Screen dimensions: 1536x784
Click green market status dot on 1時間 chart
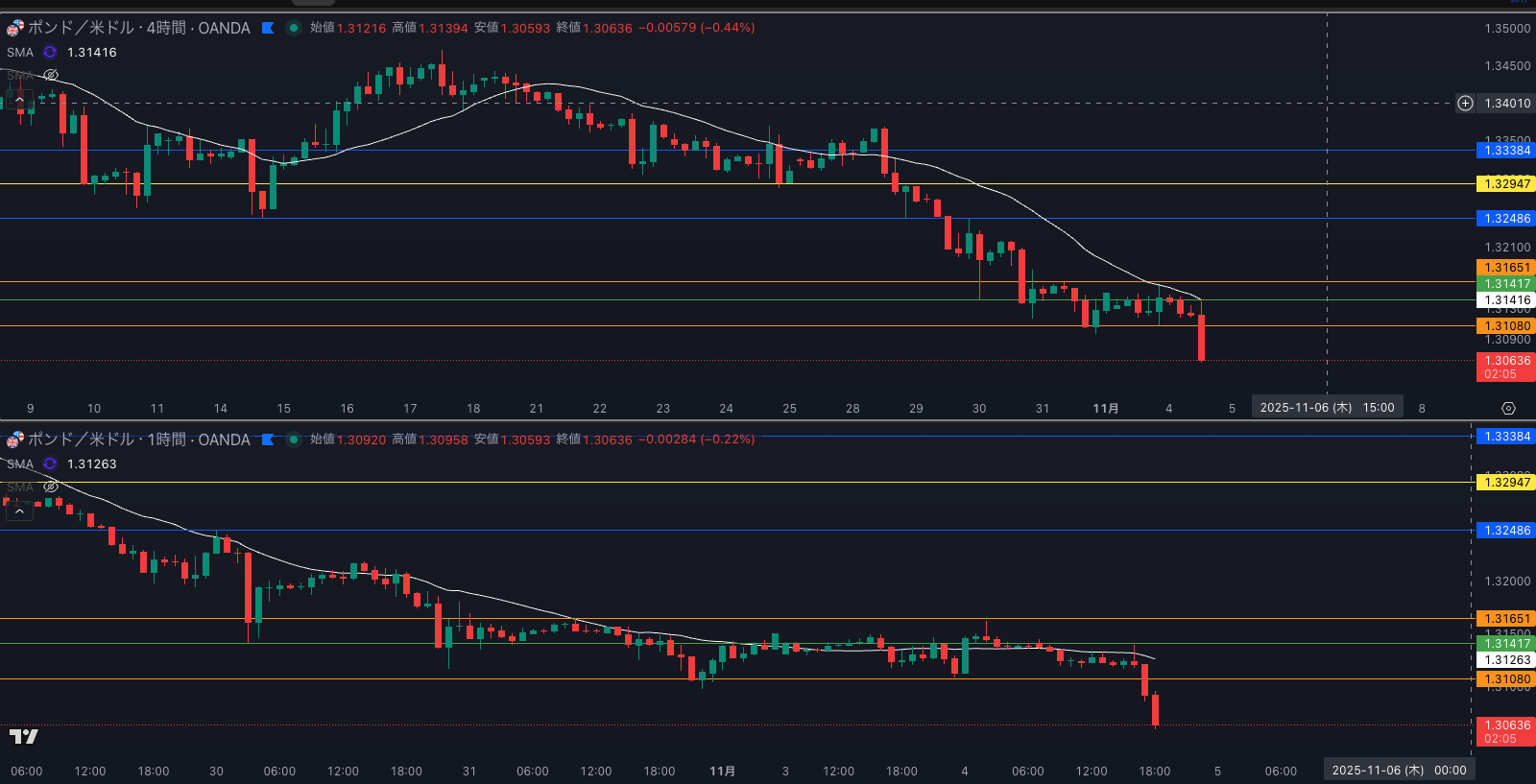(x=294, y=440)
